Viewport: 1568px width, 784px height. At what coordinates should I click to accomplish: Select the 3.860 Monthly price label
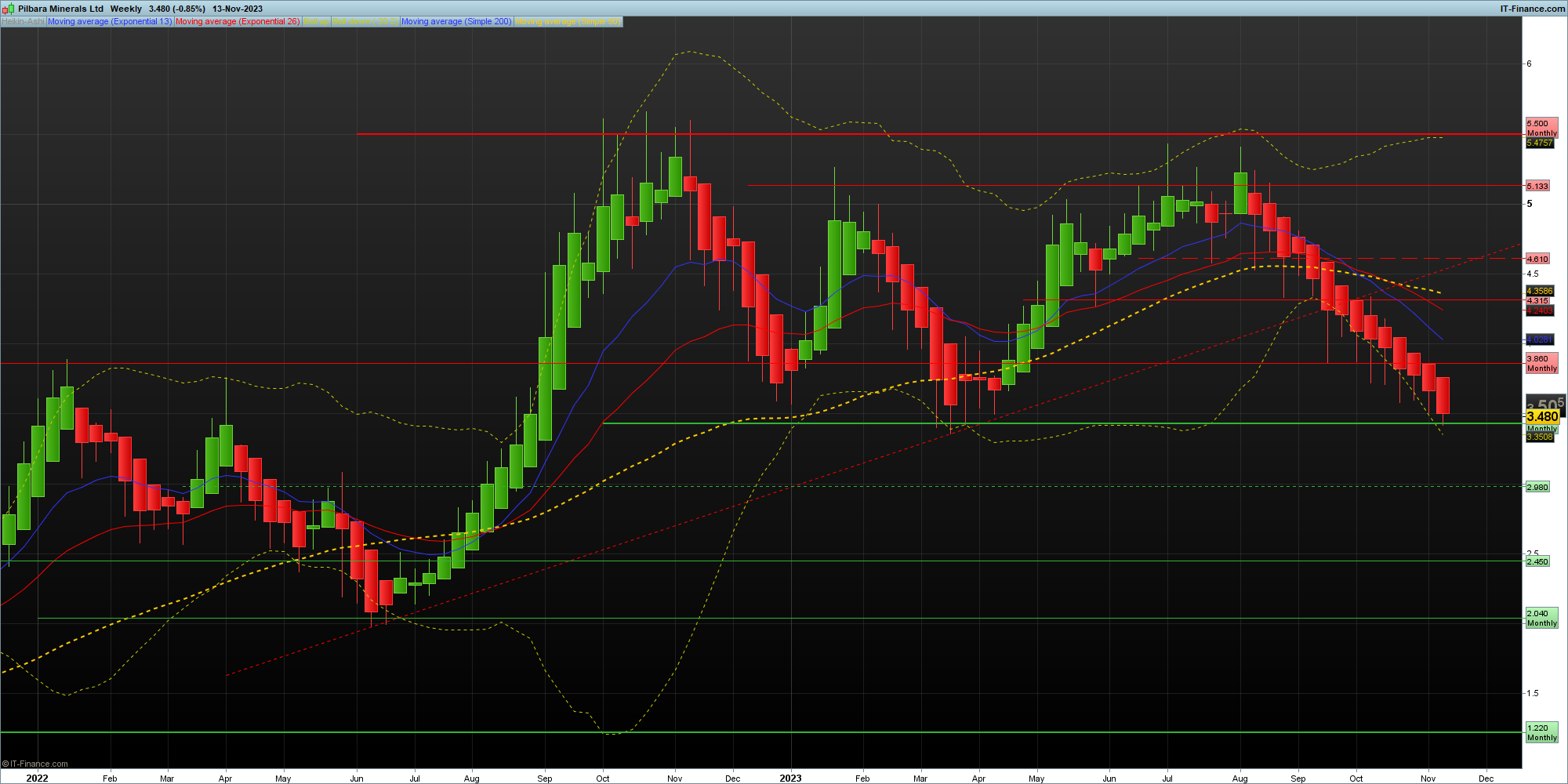pos(1541,363)
